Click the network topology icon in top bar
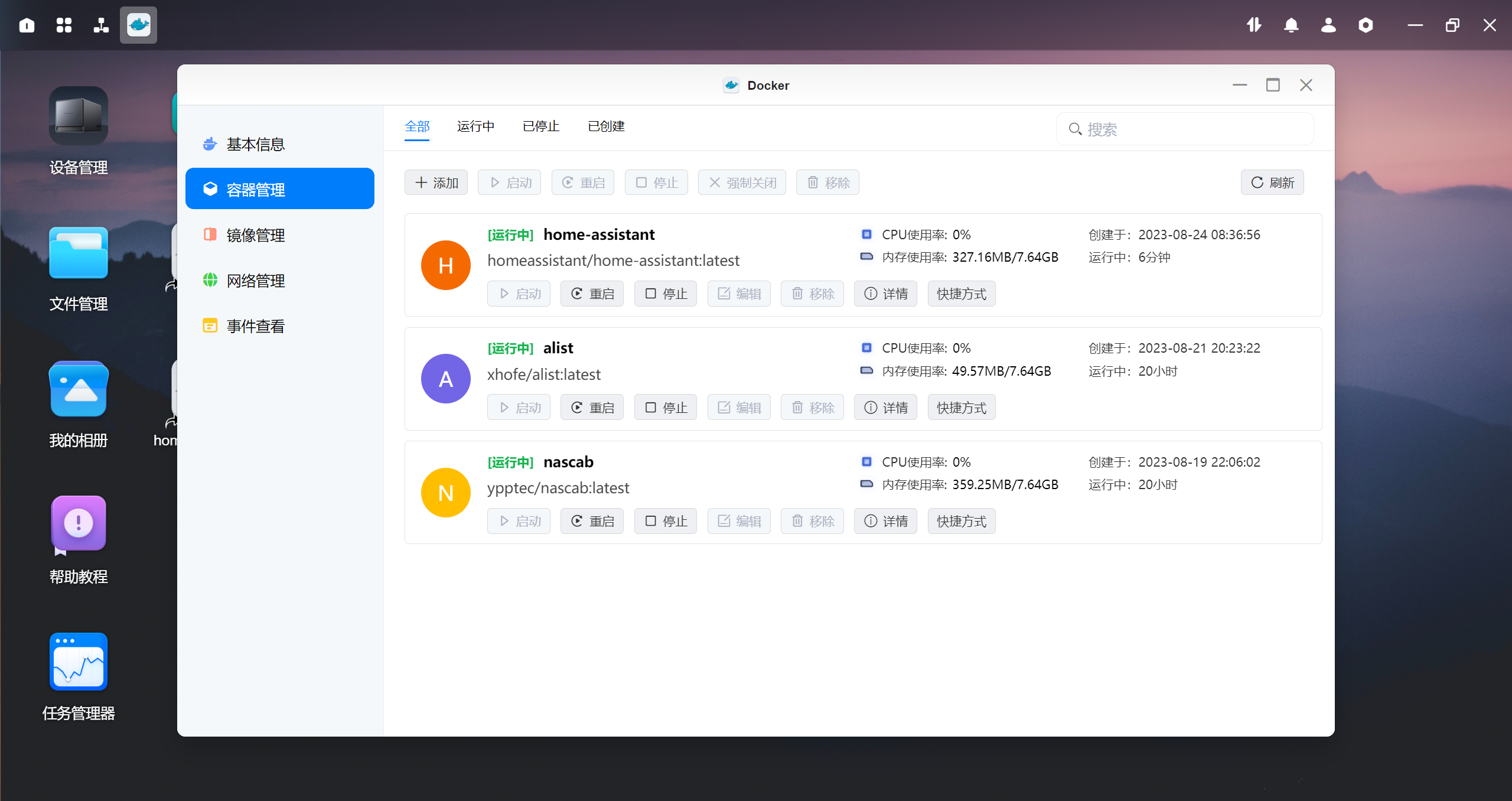 coord(101,25)
